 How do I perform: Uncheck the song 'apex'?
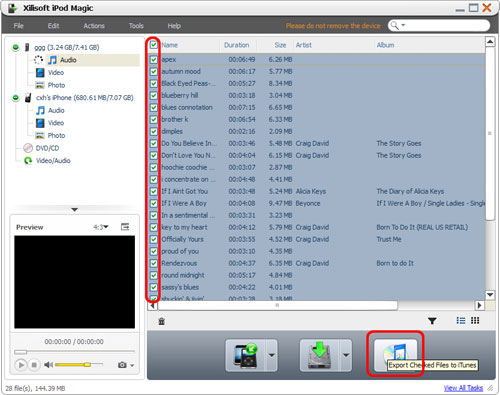click(x=153, y=59)
